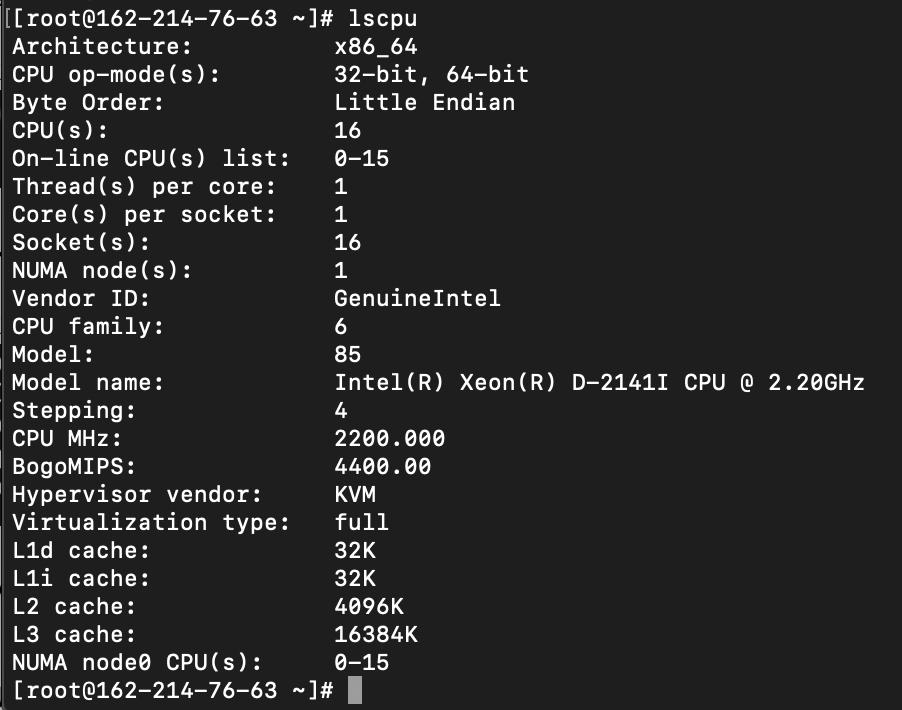
Task: Click the KVM hypervisor vendor value
Action: (x=355, y=494)
